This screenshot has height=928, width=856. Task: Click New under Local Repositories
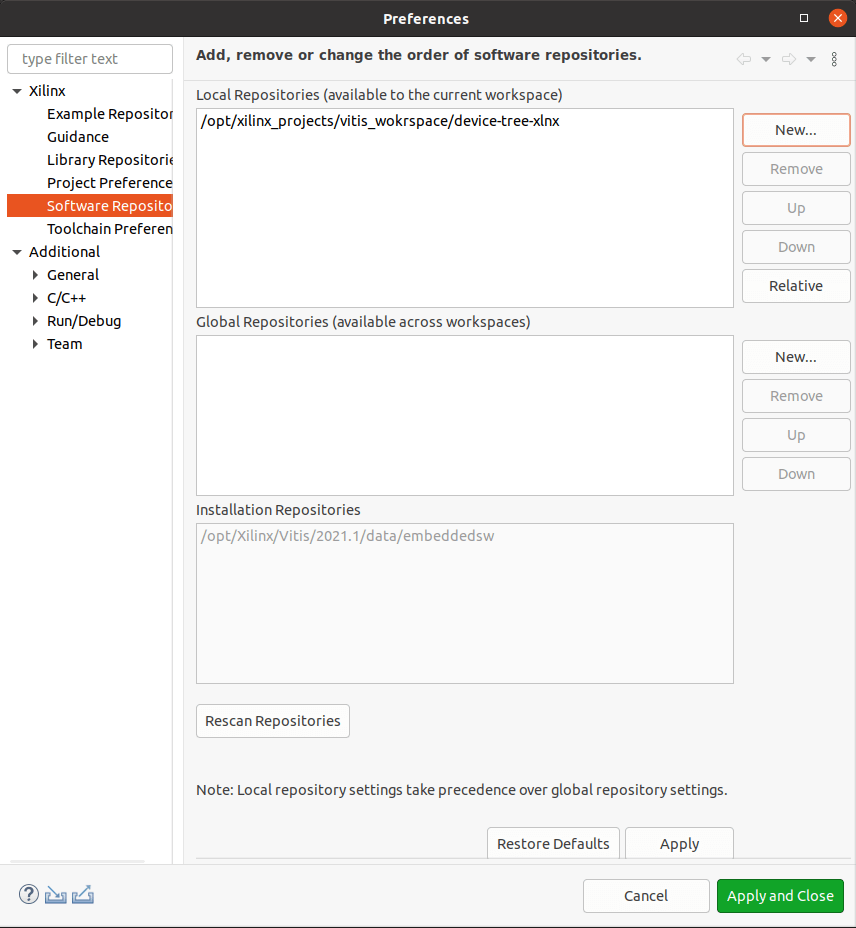[x=795, y=130]
